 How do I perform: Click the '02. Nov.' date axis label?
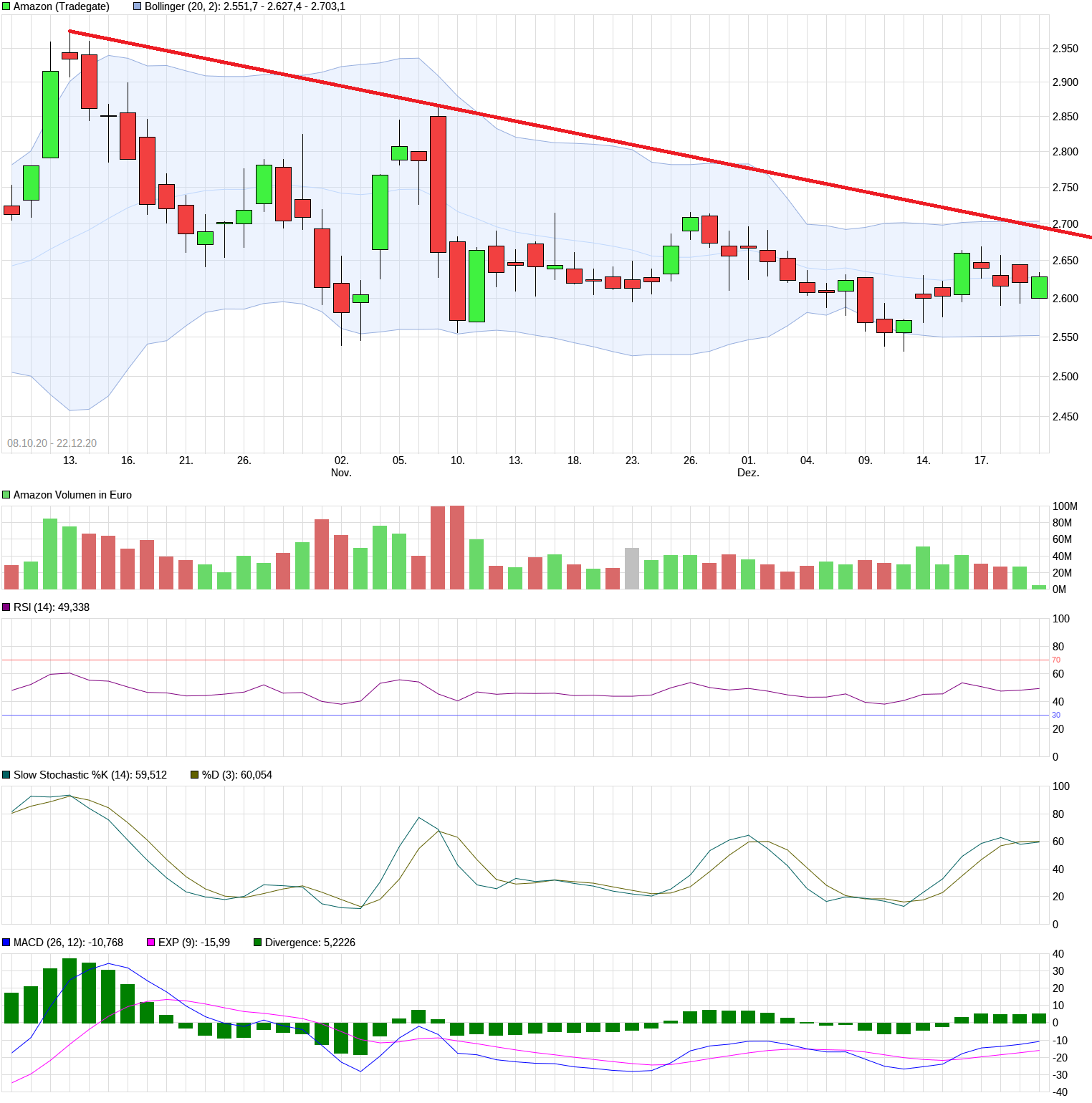(x=341, y=466)
